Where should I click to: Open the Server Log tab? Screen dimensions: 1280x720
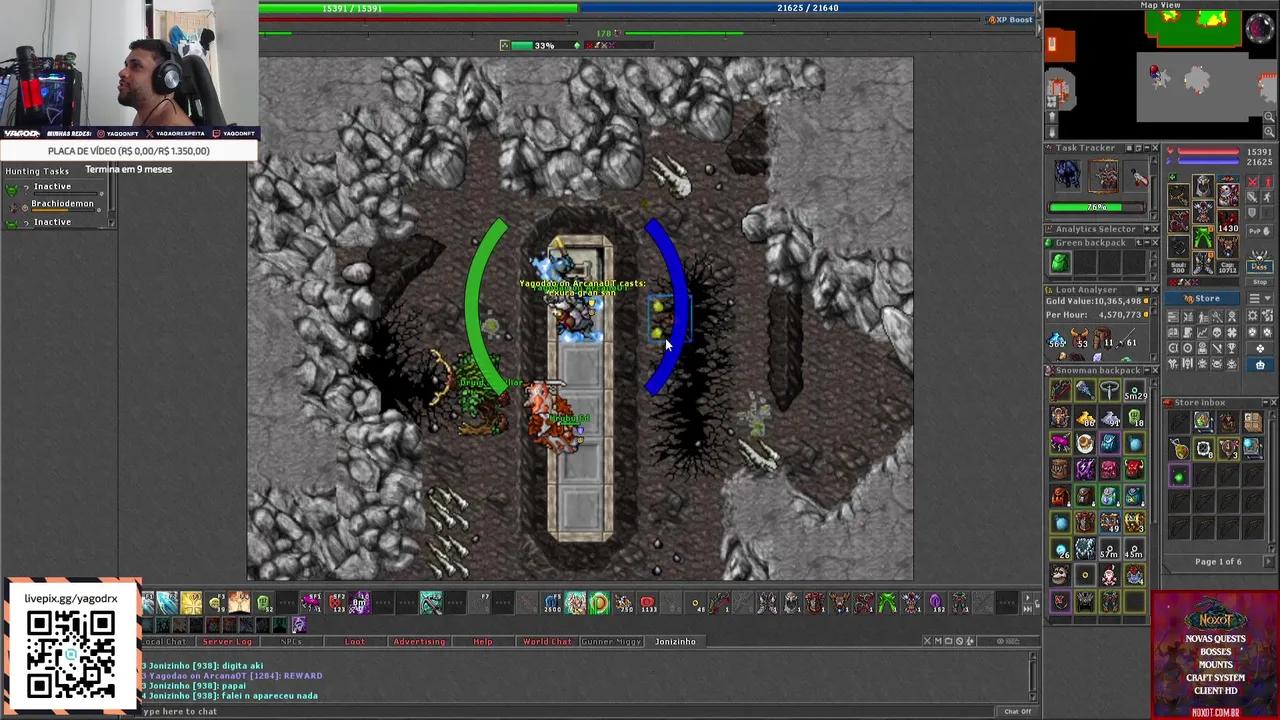coord(226,641)
